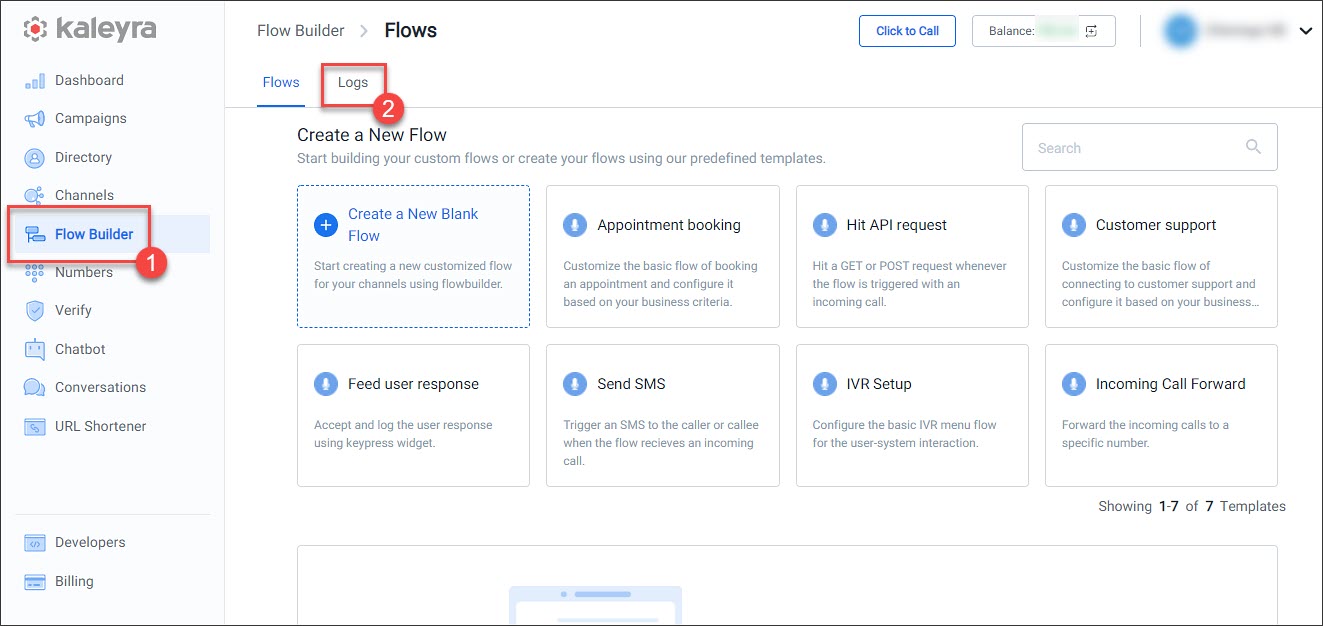The width and height of the screenshot is (1323, 626).
Task: Click the Channels icon in sidebar
Action: click(x=35, y=196)
